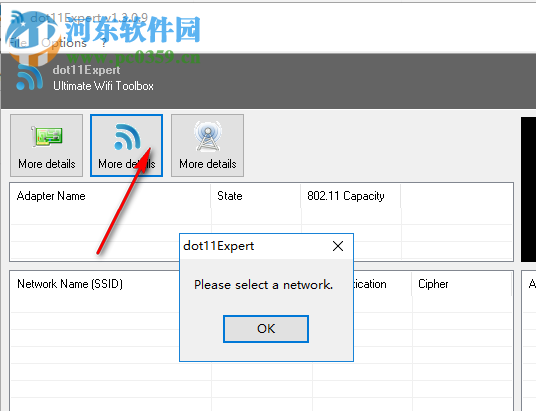Open the File menu
The width and height of the screenshot is (536, 411).
[18, 43]
